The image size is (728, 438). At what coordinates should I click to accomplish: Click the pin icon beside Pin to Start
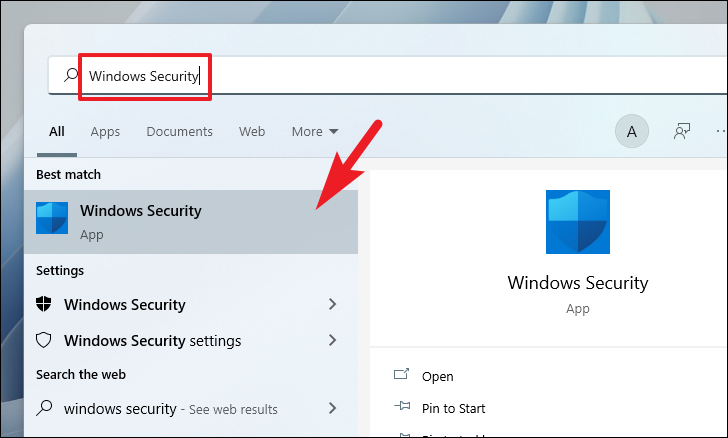point(402,406)
